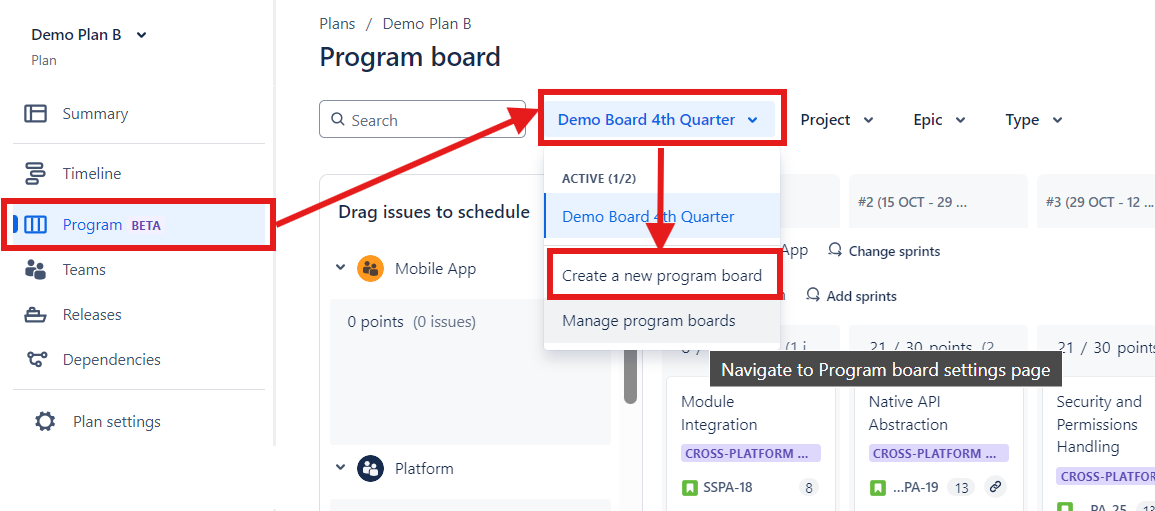Select Create a new program board
Image resolution: width=1155 pixels, height=511 pixels.
pos(662,276)
